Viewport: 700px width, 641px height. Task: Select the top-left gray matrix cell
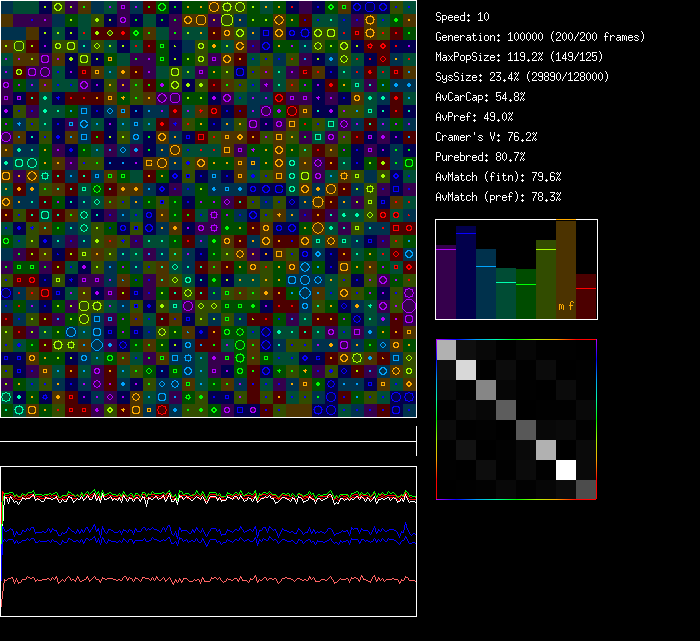coord(446,349)
